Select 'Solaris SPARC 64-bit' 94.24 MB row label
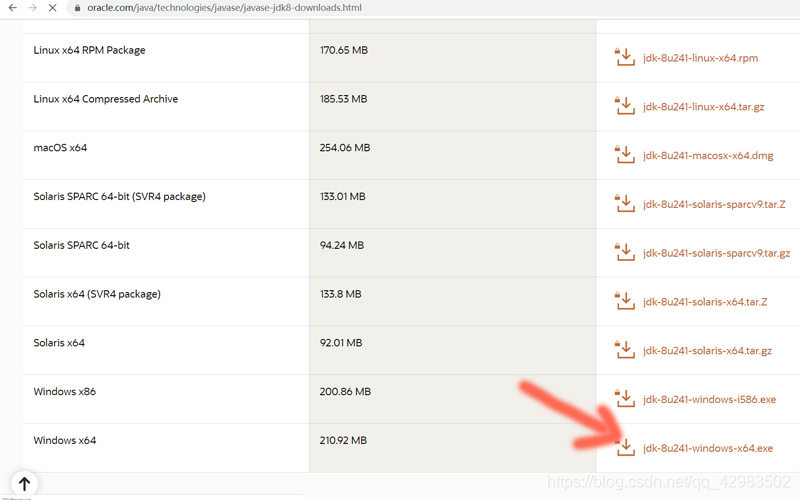Viewport: 800px width, 500px height. click(82, 245)
